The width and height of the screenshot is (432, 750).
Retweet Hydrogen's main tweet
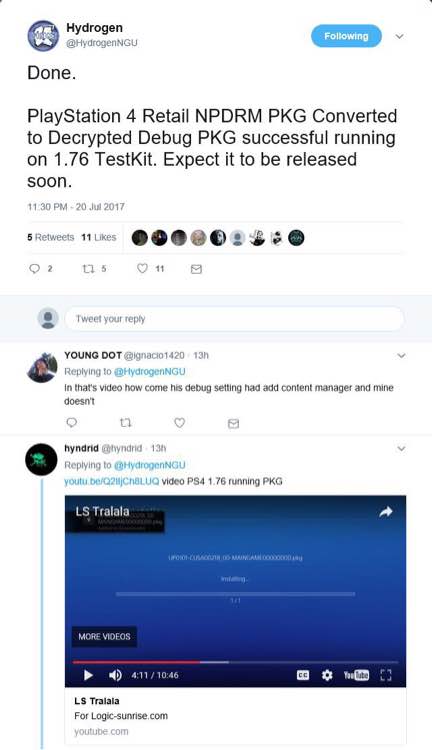pyautogui.click(x=88, y=269)
